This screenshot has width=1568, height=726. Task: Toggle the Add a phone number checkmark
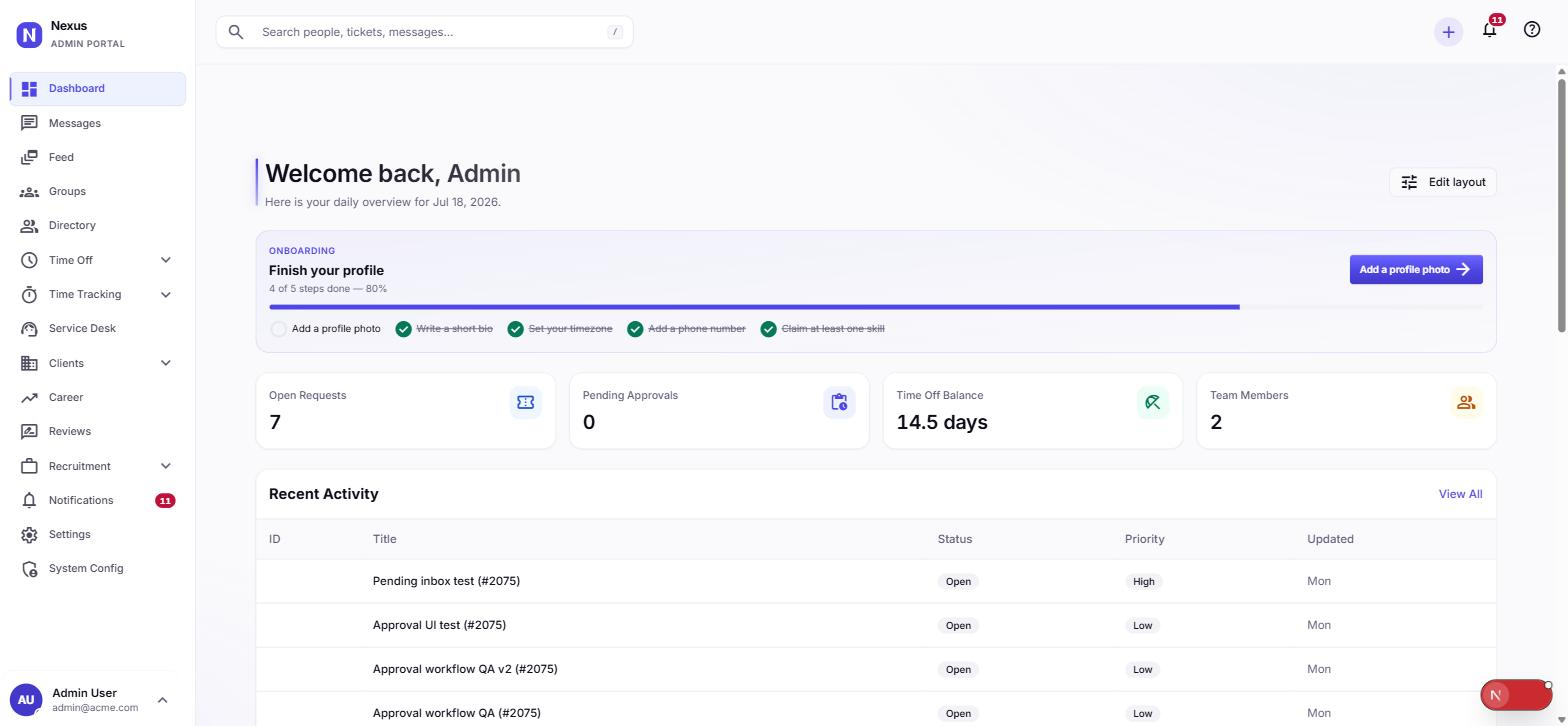pos(635,329)
